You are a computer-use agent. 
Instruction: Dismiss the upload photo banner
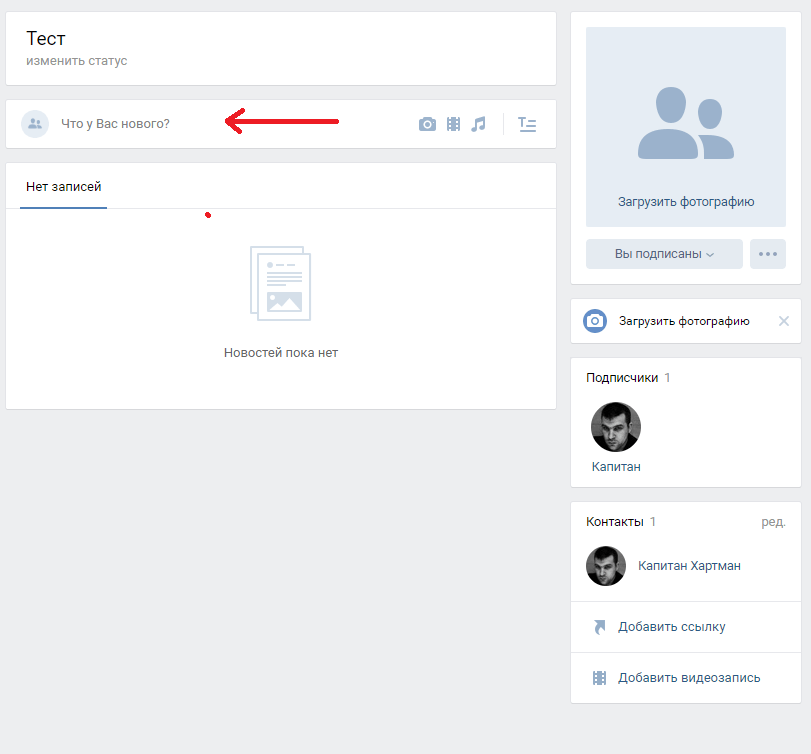[x=784, y=321]
